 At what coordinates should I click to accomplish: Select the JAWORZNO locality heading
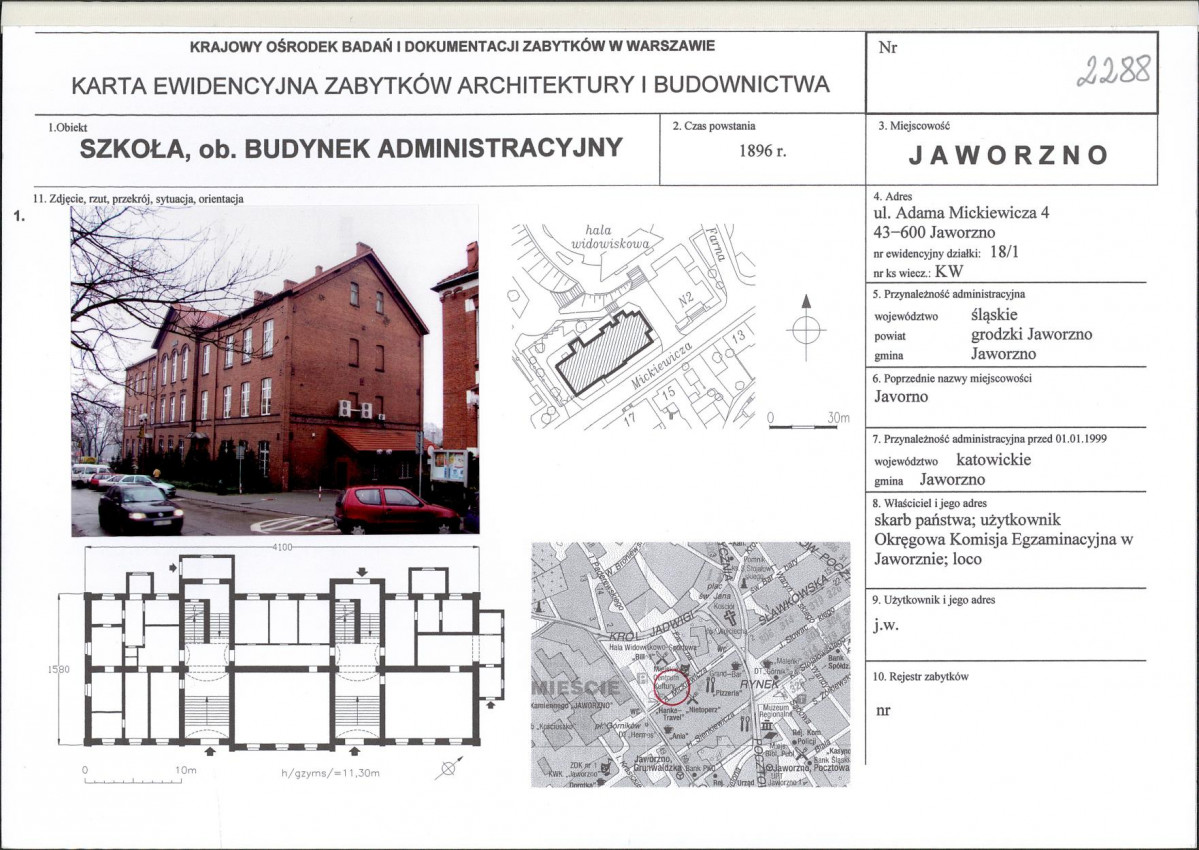1009,155
